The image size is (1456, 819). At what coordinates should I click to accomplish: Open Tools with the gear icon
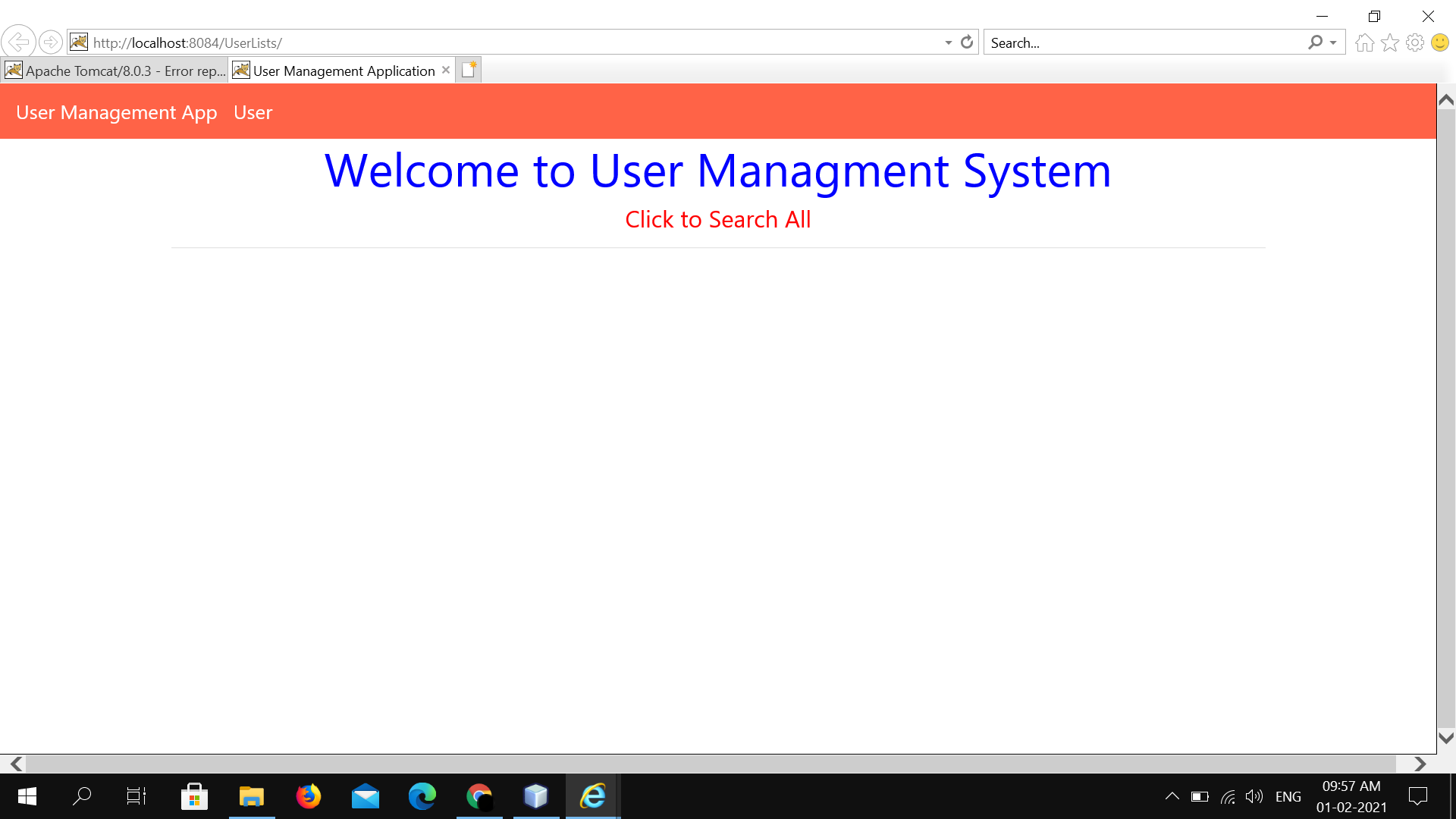pyautogui.click(x=1415, y=42)
